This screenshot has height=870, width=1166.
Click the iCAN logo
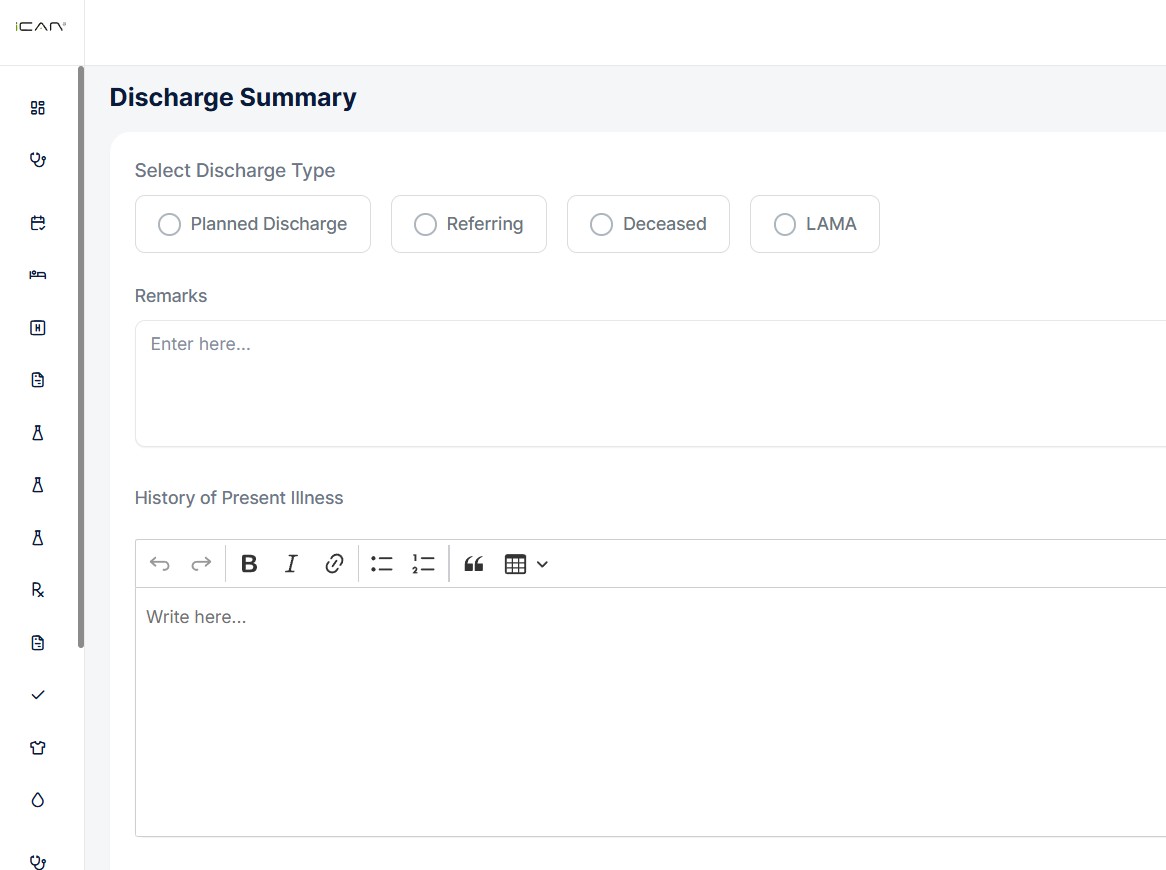pyautogui.click(x=41, y=27)
